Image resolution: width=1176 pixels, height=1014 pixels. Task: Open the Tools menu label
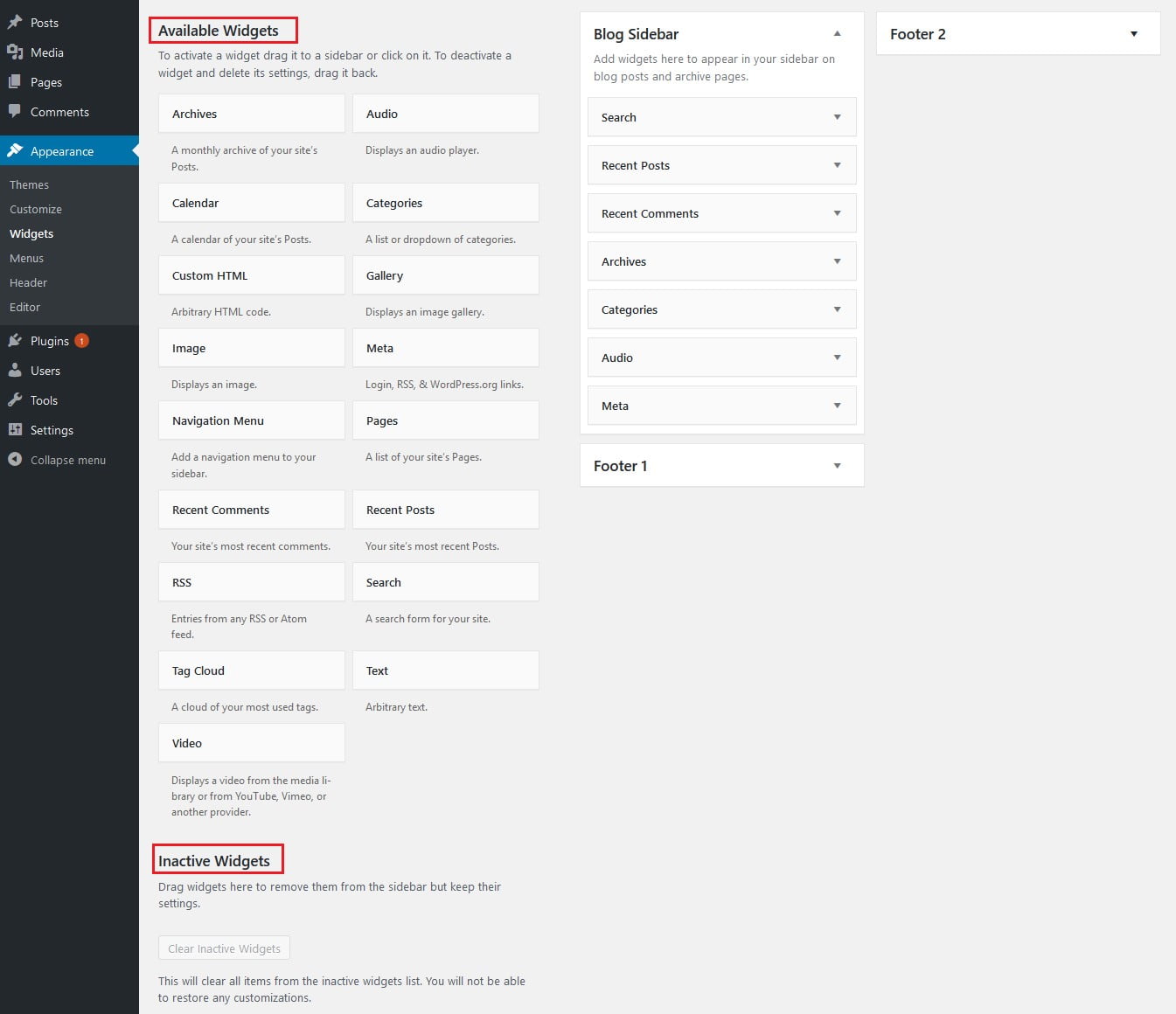(x=44, y=400)
